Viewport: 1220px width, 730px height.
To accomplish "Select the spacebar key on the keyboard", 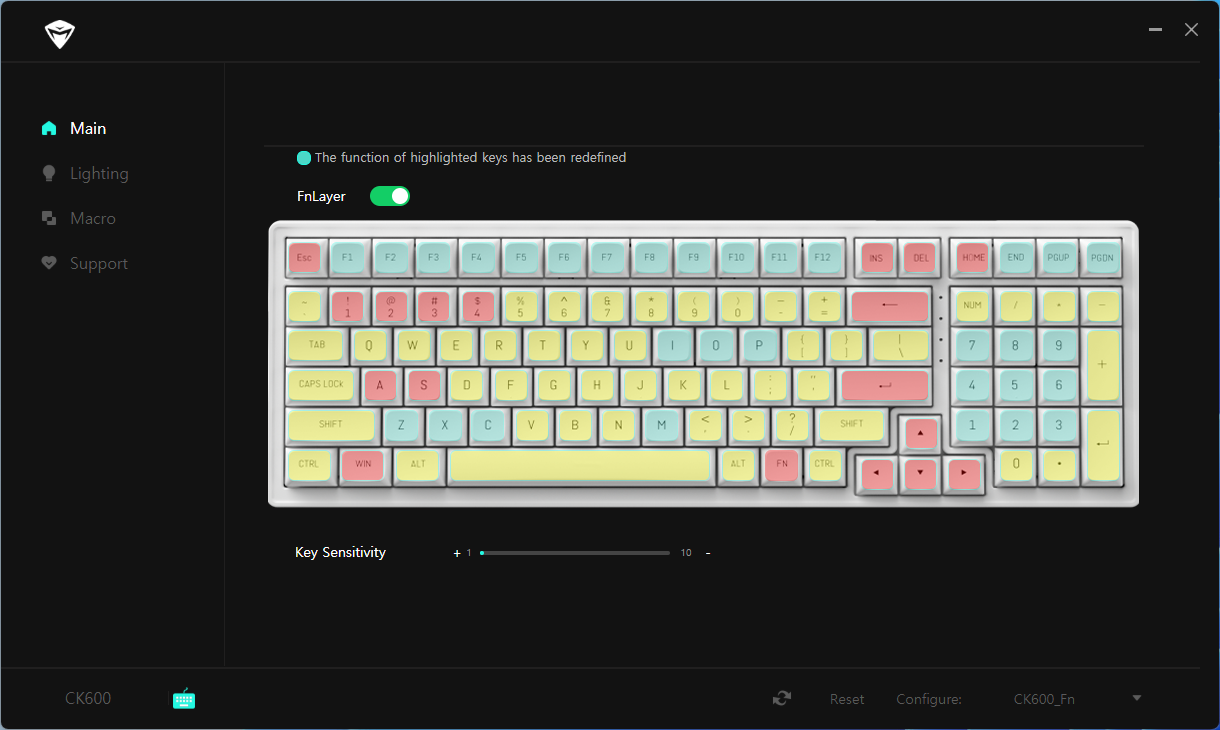I will click(580, 465).
